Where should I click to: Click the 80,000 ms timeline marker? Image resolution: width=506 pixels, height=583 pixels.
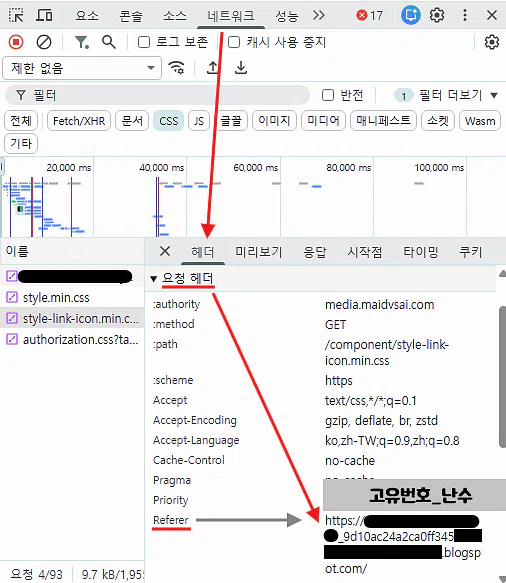tap(348, 168)
